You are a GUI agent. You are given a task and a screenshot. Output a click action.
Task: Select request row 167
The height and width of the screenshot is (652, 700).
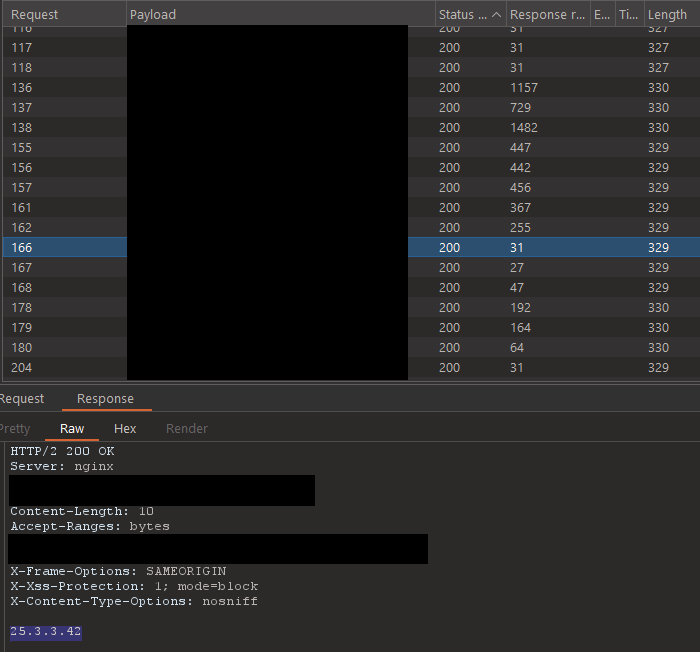point(351,267)
